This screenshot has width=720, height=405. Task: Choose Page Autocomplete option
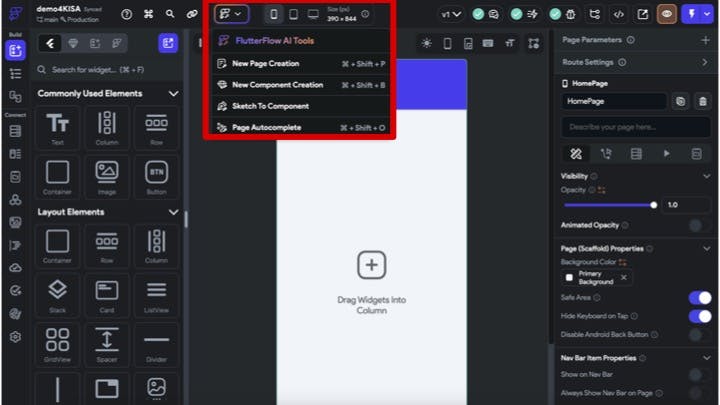pyautogui.click(x=301, y=127)
